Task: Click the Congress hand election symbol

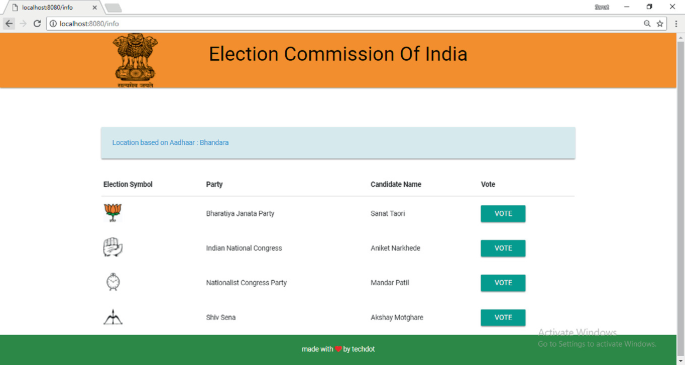Action: point(113,247)
